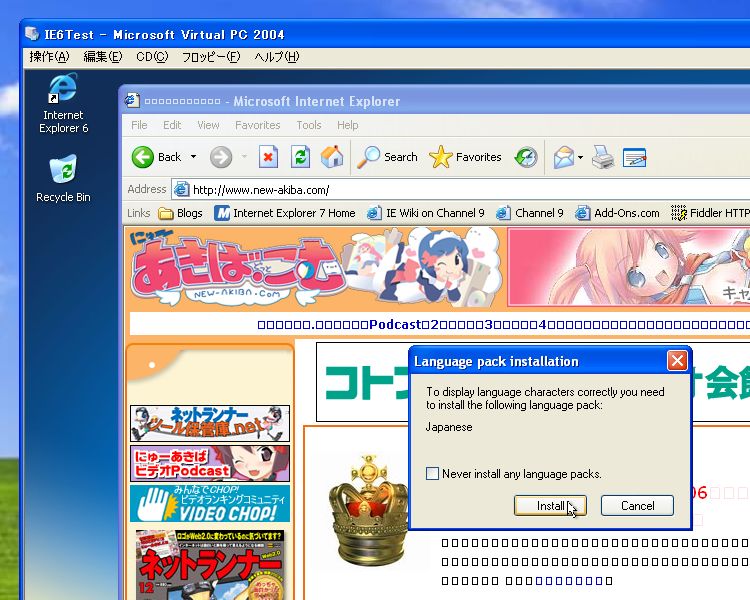Open the 編集(E) menu in Virtual PC
This screenshot has width=750, height=600.
103,57
